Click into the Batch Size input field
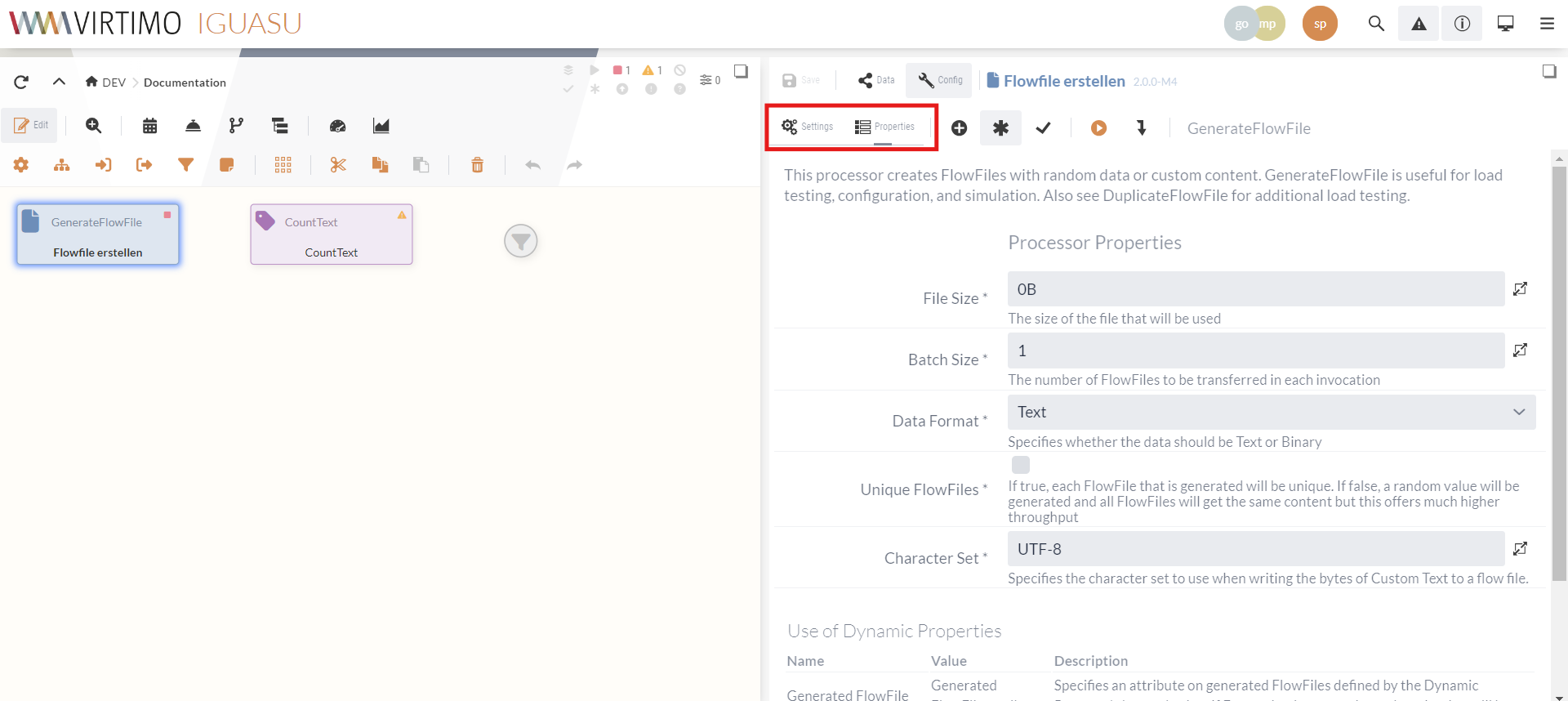Image resolution: width=1568 pixels, height=701 pixels. pyautogui.click(x=1255, y=351)
